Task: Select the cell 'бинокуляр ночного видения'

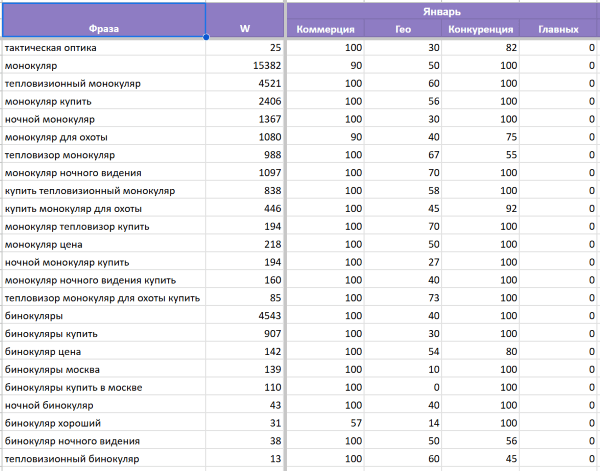Action: [104, 441]
